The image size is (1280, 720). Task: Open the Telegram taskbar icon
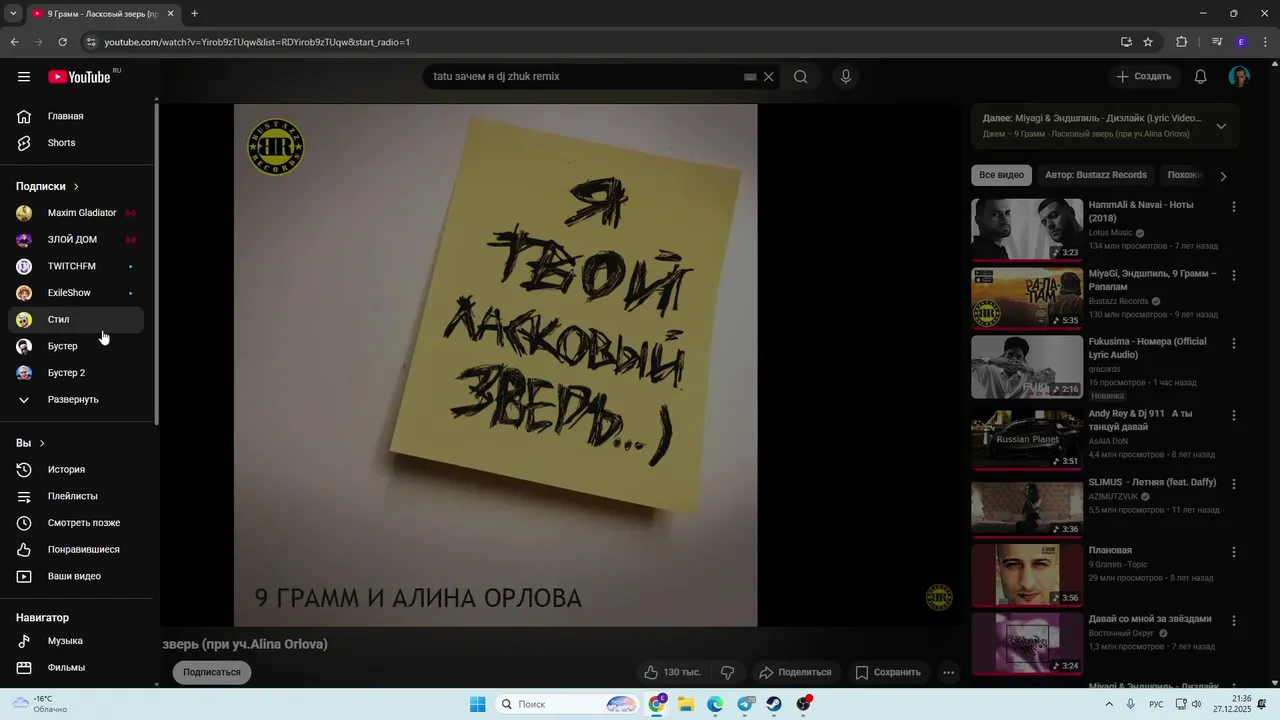click(x=746, y=704)
